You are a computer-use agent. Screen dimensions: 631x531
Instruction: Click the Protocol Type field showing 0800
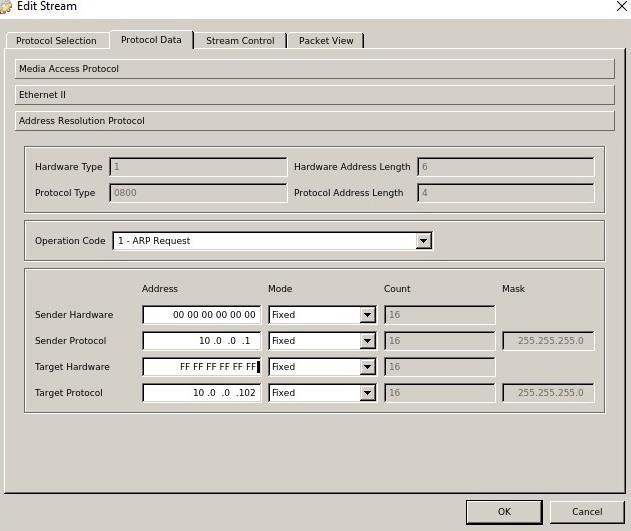coord(198,193)
